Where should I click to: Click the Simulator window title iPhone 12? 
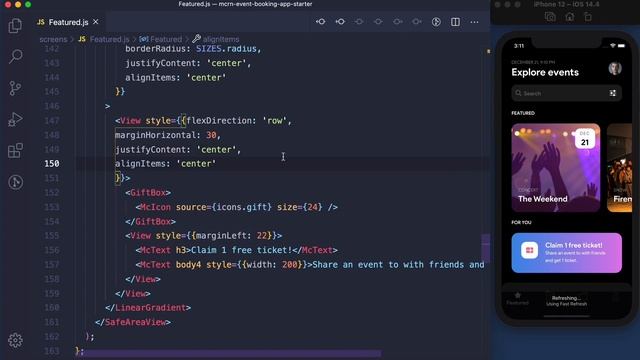567,4
